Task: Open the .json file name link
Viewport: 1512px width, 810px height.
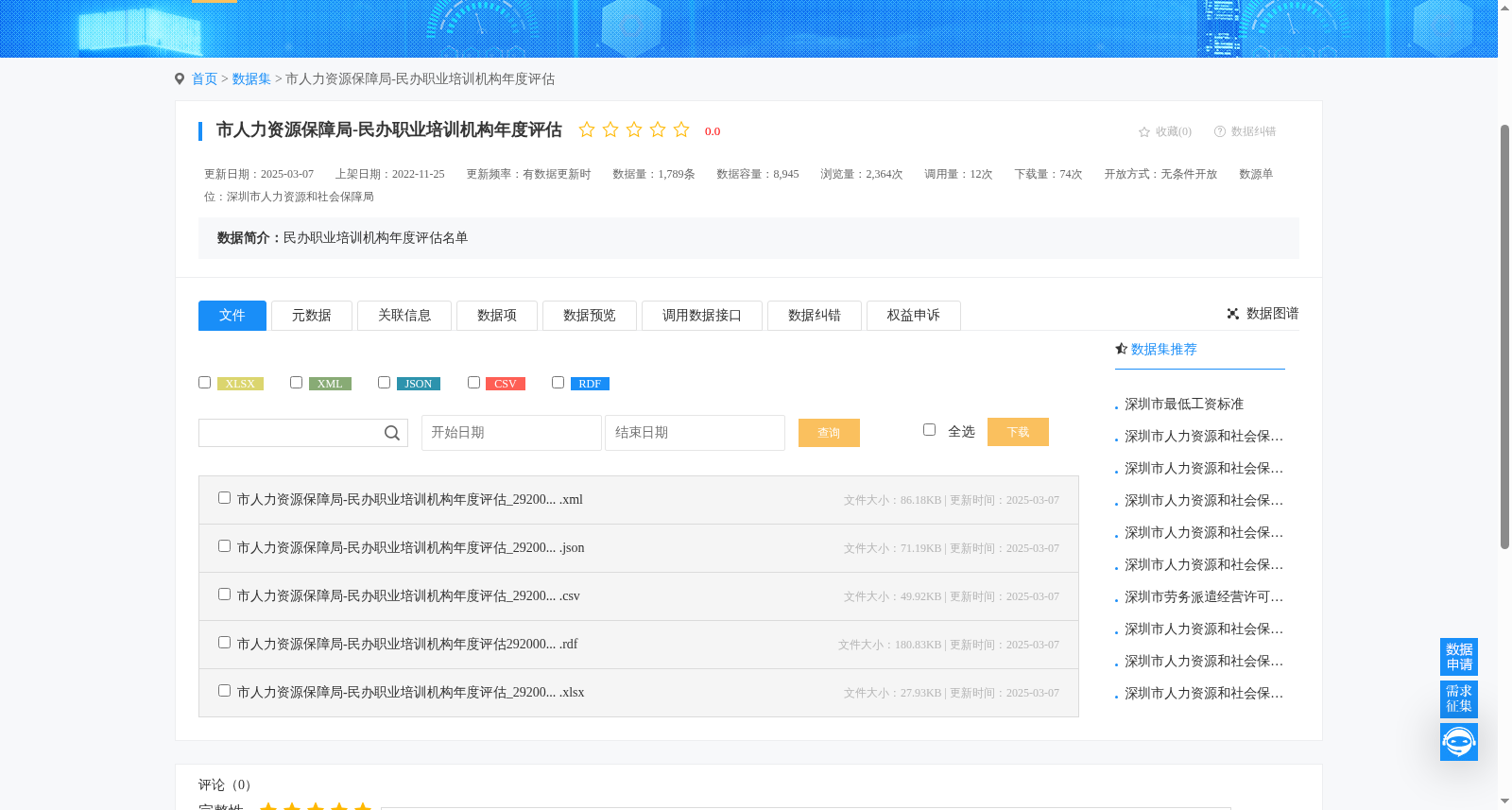Action: click(411, 548)
